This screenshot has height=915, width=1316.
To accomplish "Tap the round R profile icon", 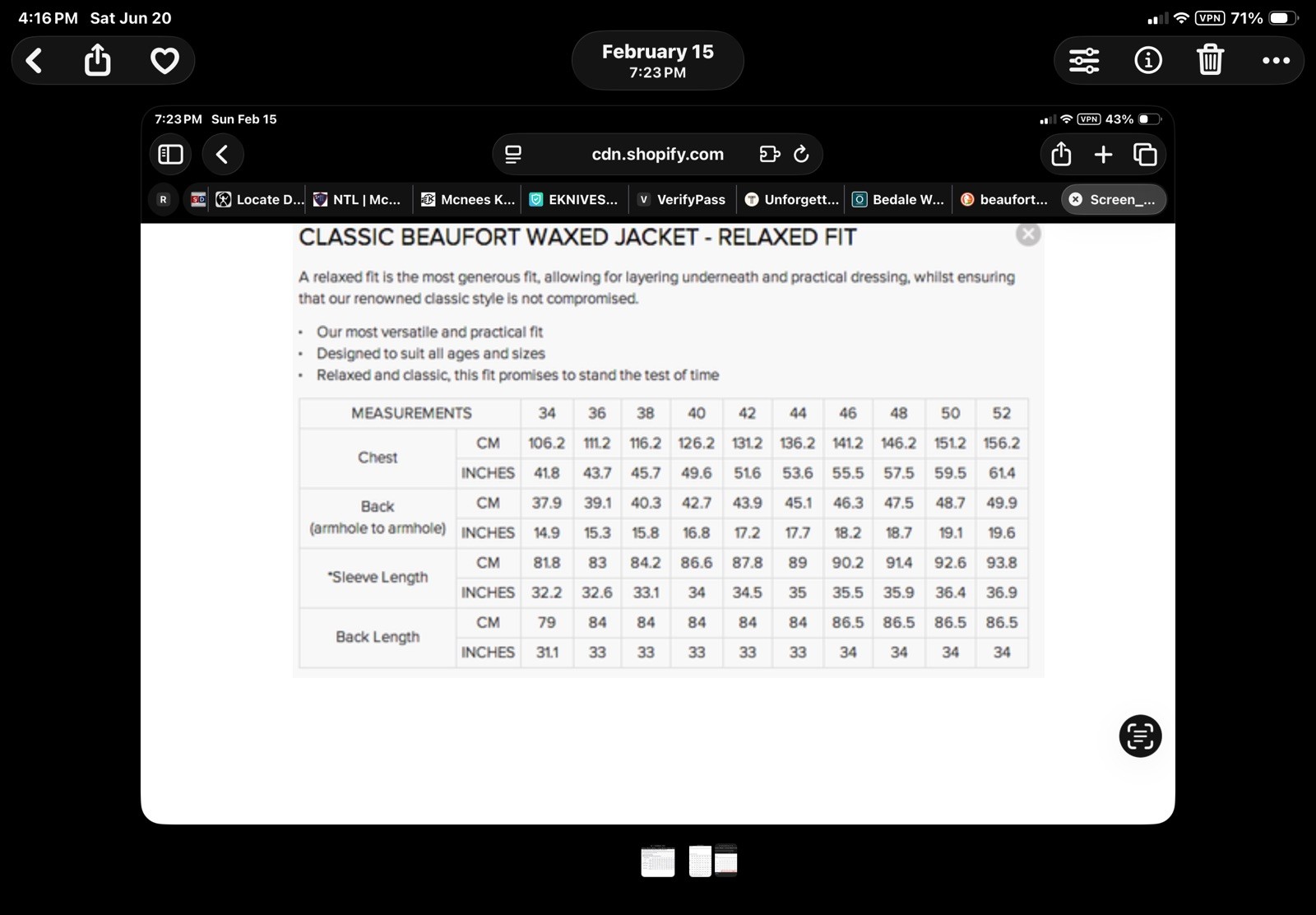I will pos(163,199).
